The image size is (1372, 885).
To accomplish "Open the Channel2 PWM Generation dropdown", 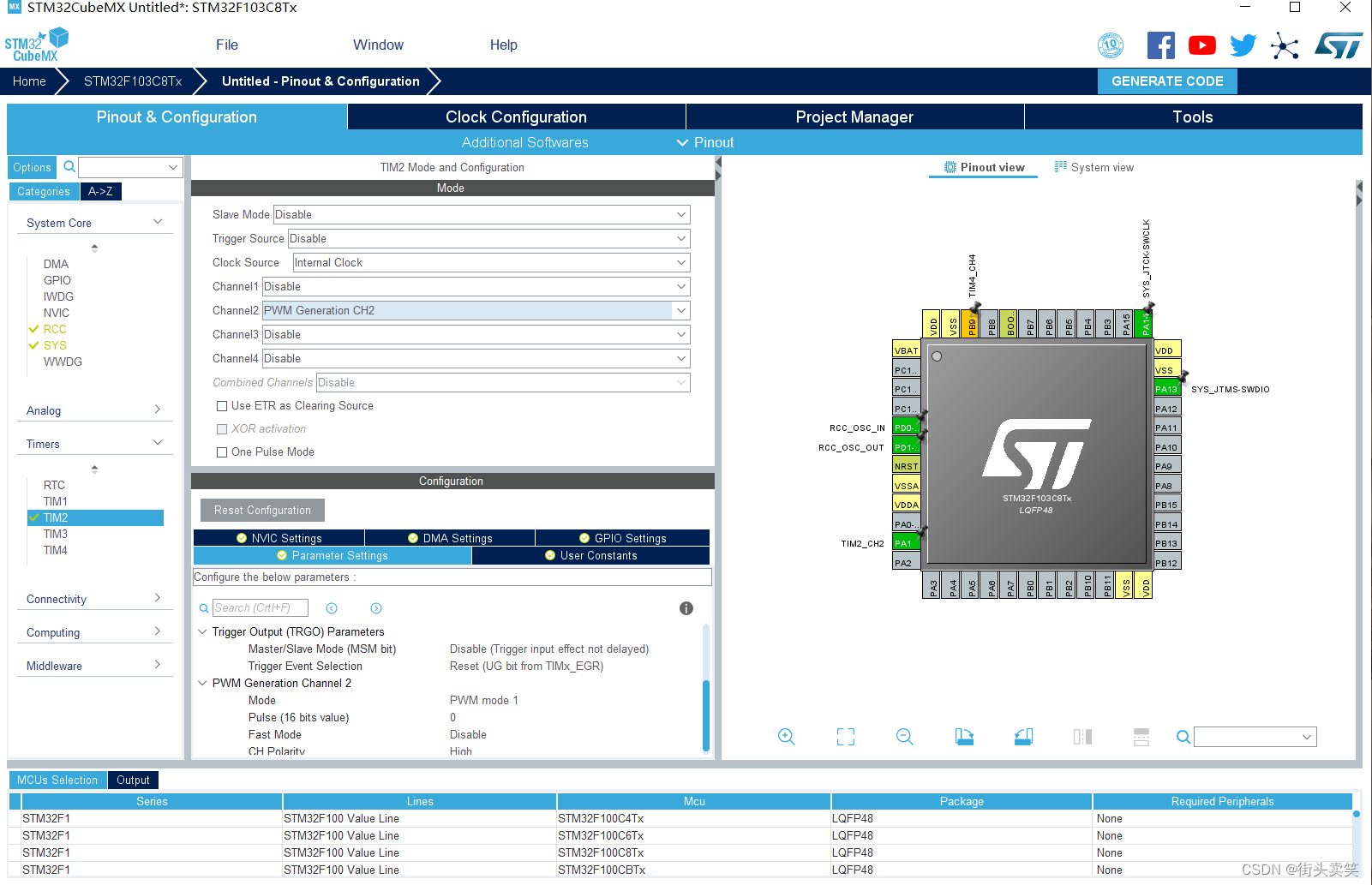I will point(476,310).
